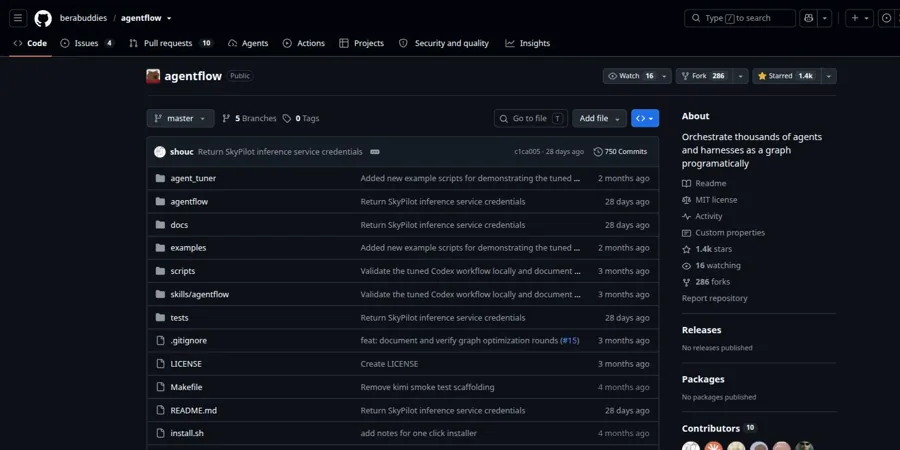Screen dimensions: 900x450
Task: Open Remove kimi smoke test scaffolding commit
Action: pyautogui.click(x=427, y=387)
